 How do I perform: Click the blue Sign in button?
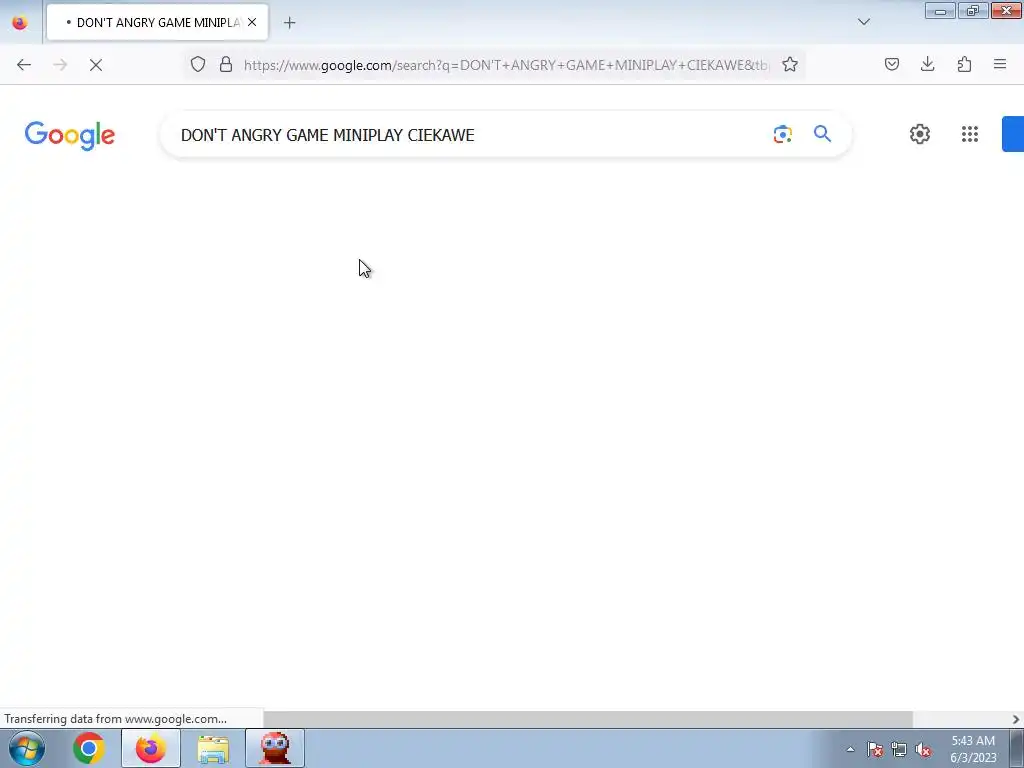tap(1013, 134)
